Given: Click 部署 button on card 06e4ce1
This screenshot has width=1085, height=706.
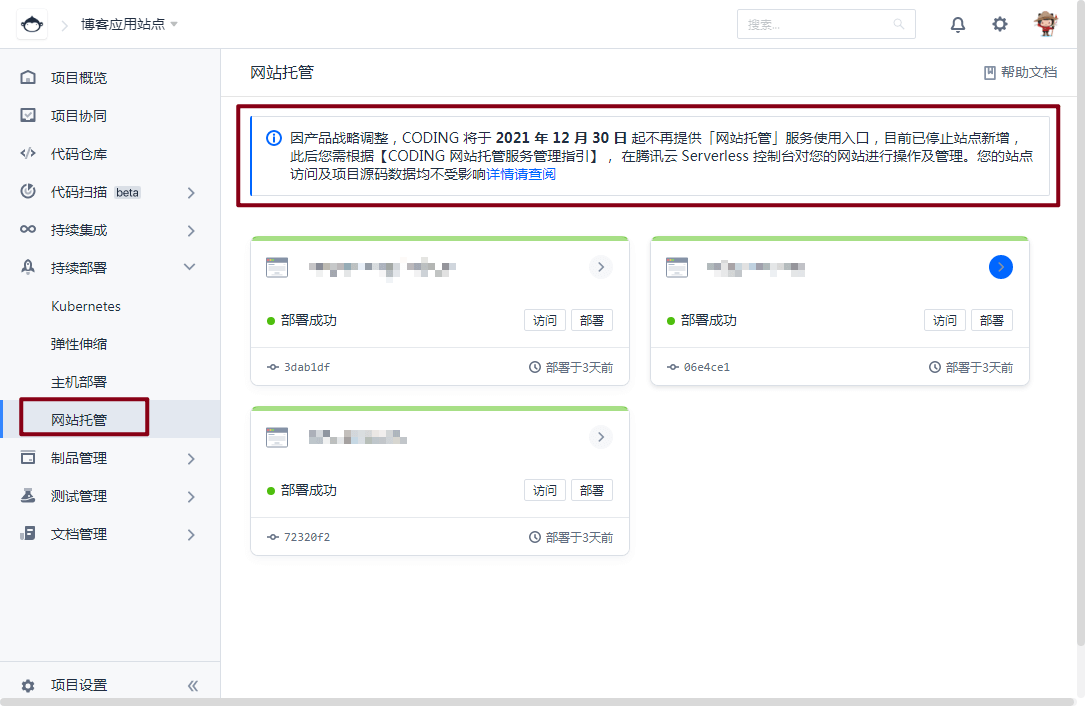Looking at the screenshot, I should coord(992,320).
